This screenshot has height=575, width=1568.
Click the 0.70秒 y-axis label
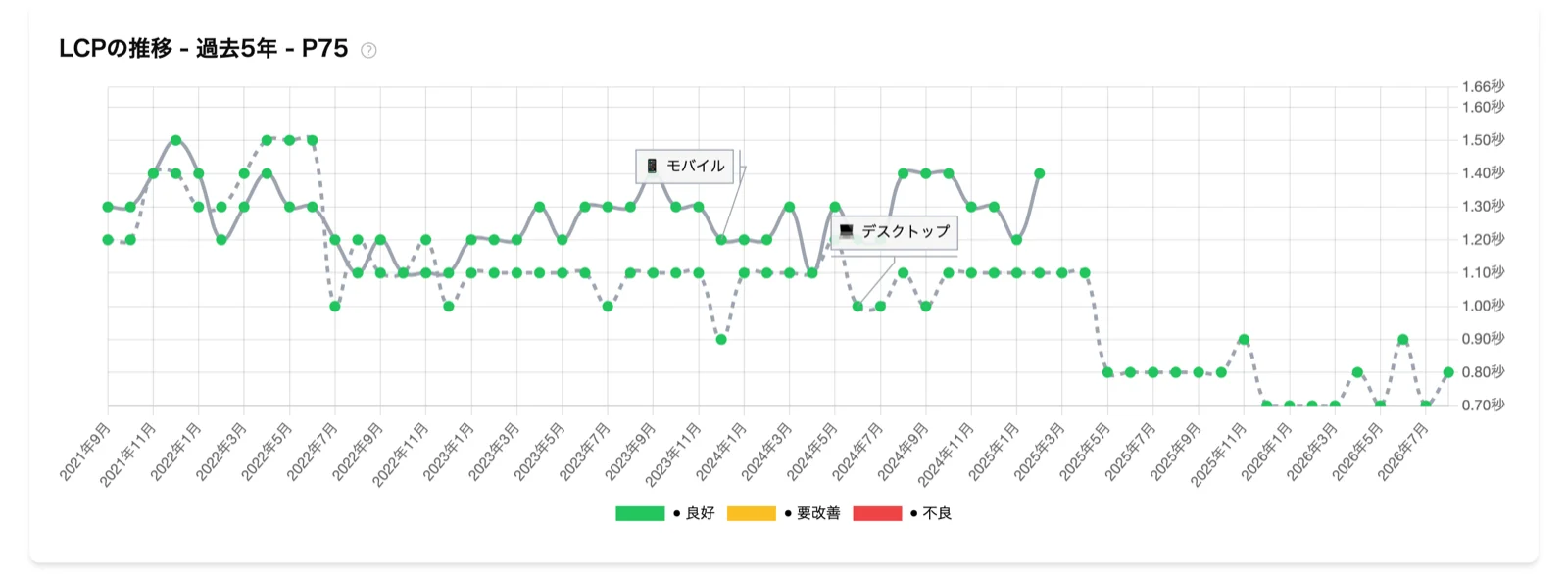tap(1483, 405)
